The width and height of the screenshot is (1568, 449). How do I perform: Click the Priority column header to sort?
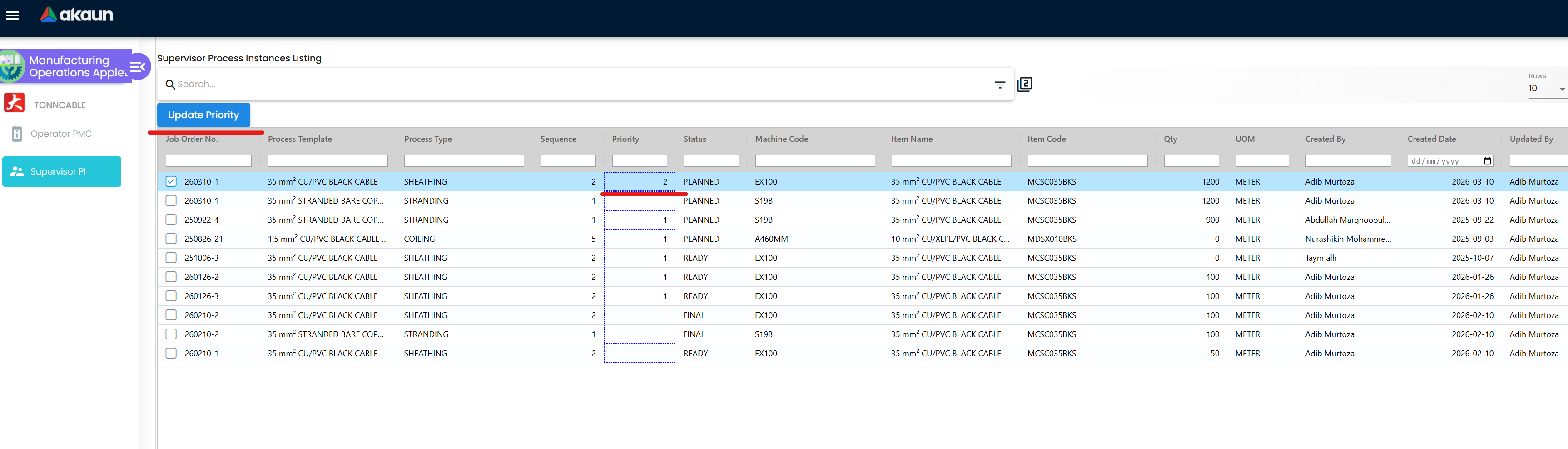[625, 139]
